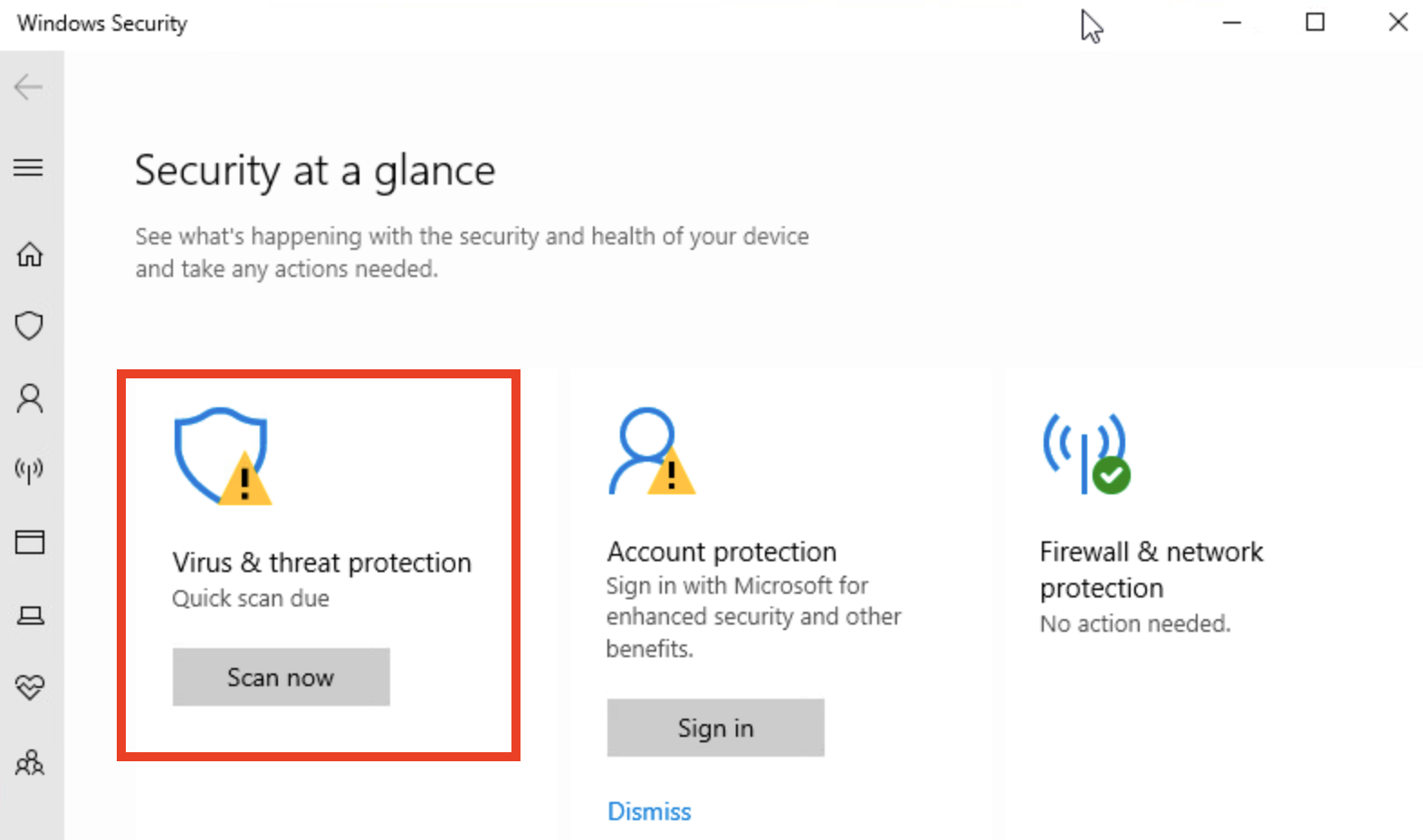Open the hamburger navigation menu
The image size is (1423, 840).
[x=28, y=167]
